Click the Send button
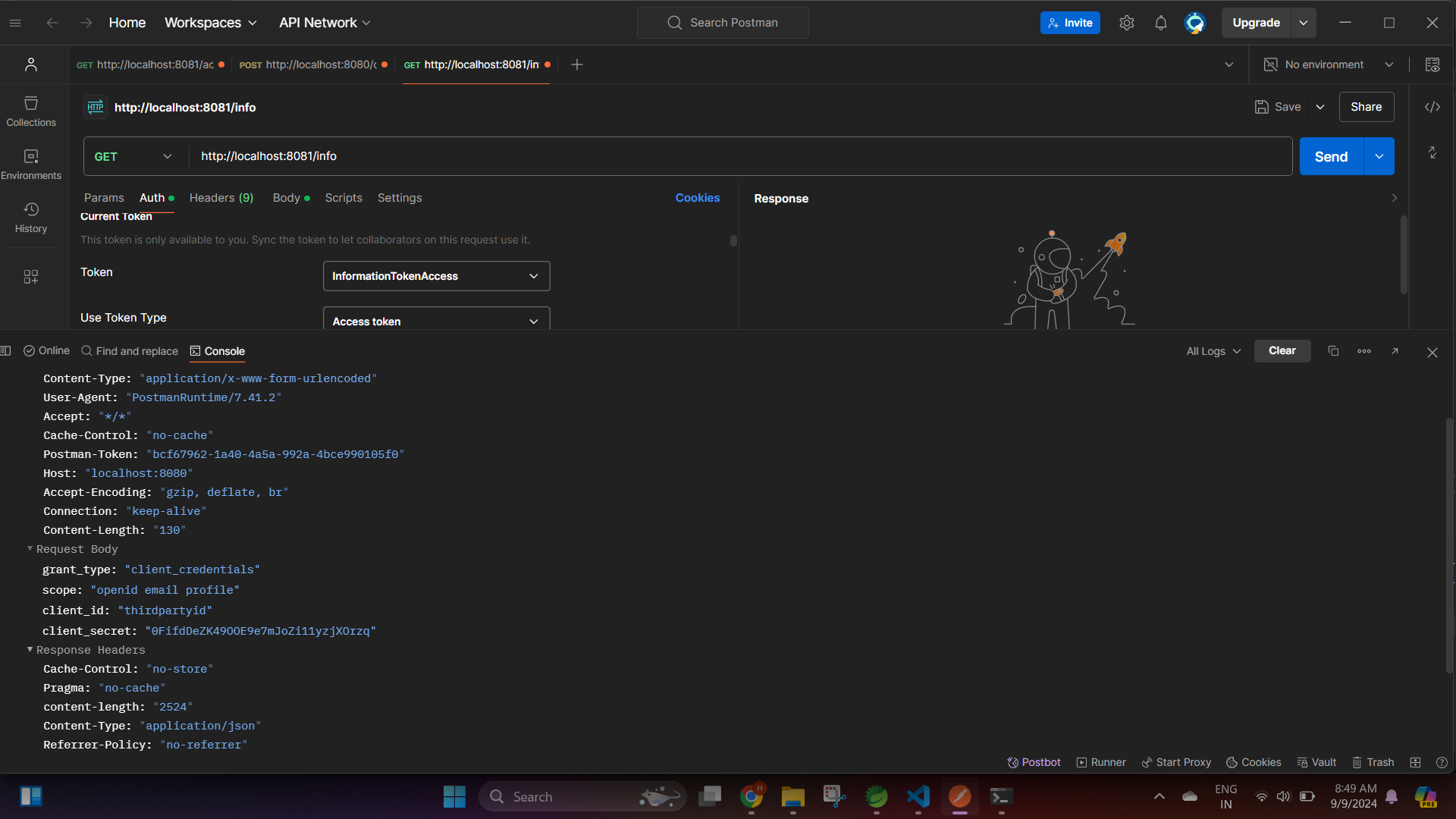The width and height of the screenshot is (1456, 819). tap(1332, 156)
